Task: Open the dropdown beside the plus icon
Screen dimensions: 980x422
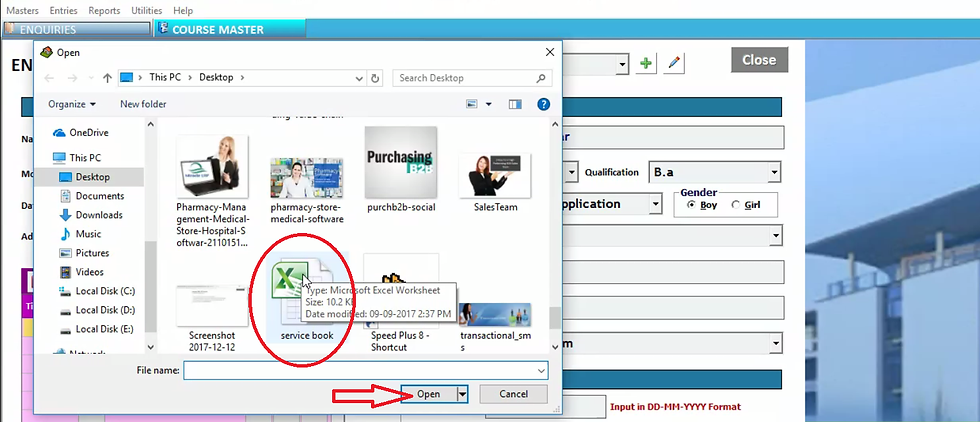Action: 623,64
